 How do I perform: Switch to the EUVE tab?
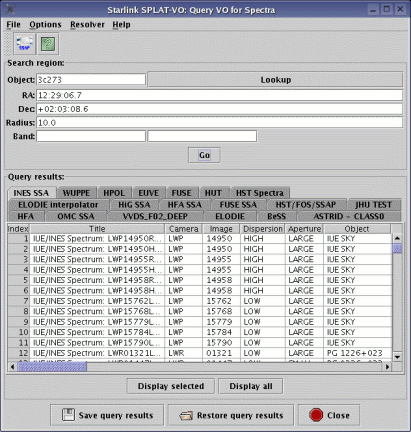point(149,193)
